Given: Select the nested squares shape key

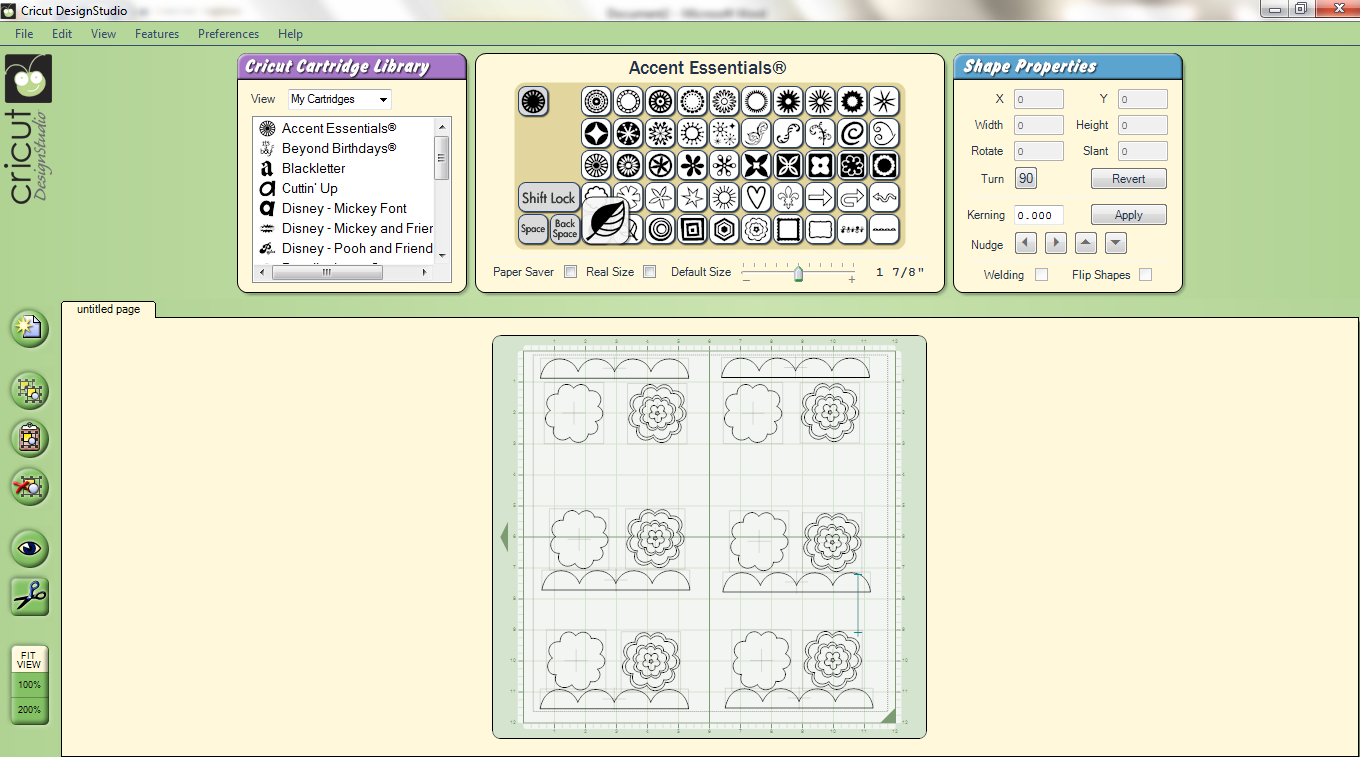Looking at the screenshot, I should click(x=692, y=229).
